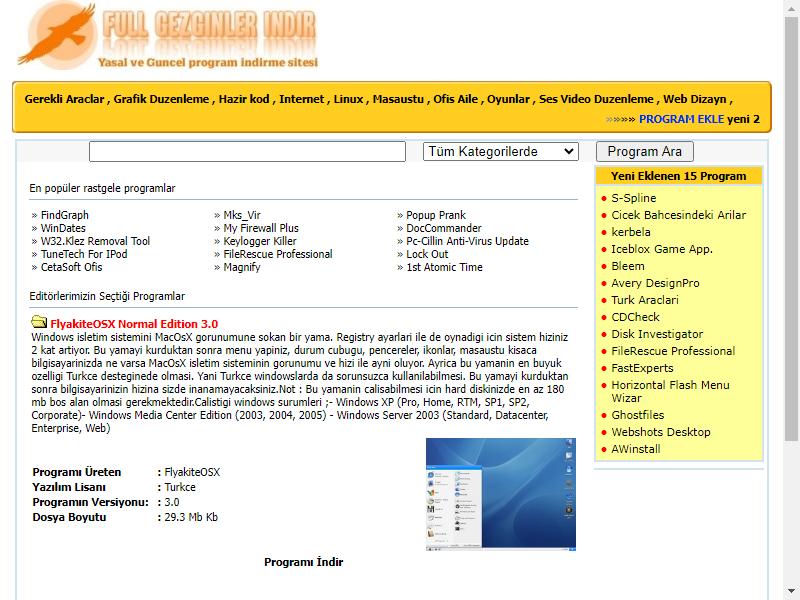Open Ofis Aile category
The height and width of the screenshot is (600, 800).
pos(456,99)
